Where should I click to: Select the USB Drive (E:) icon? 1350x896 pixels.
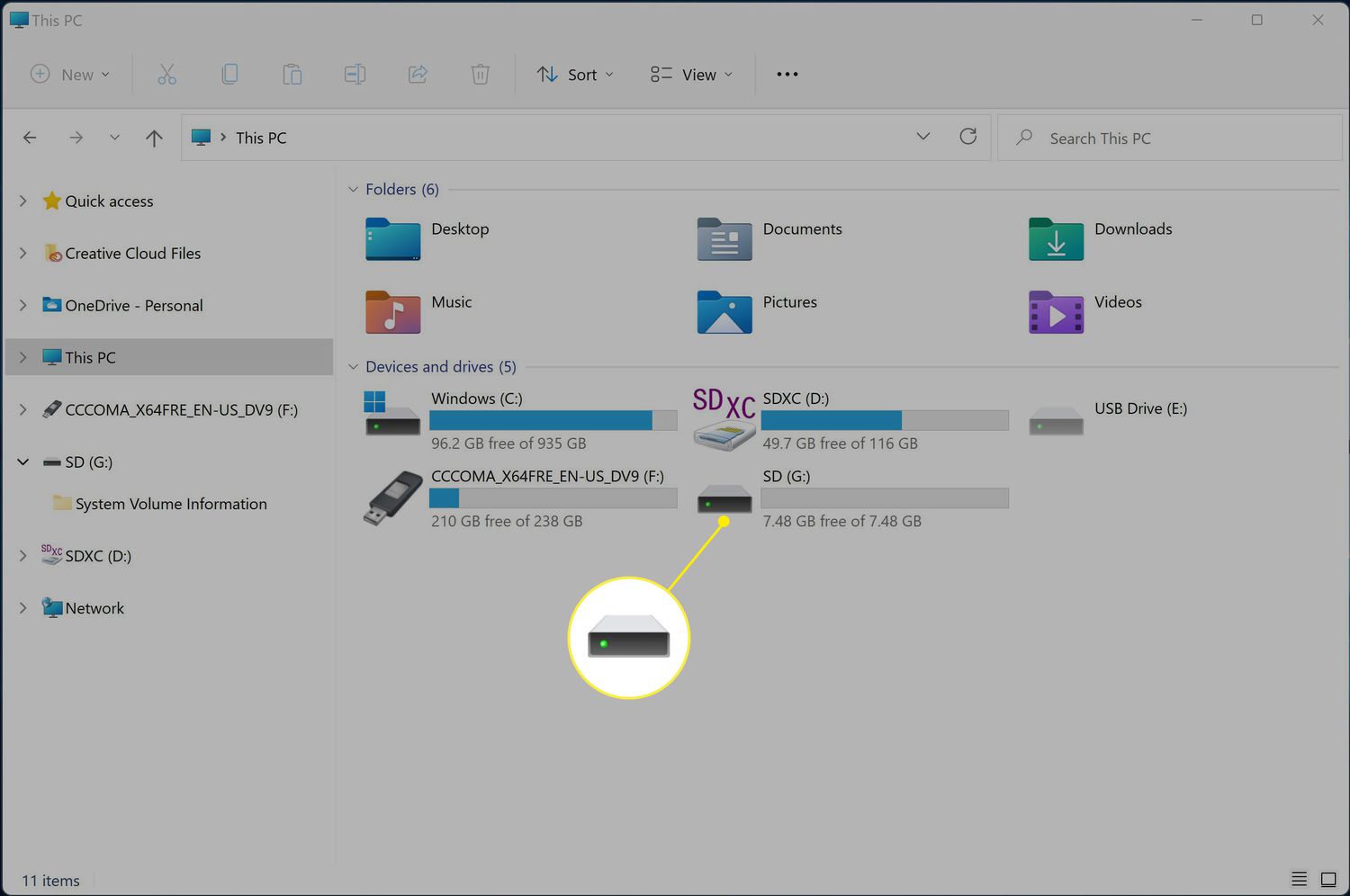(x=1056, y=420)
